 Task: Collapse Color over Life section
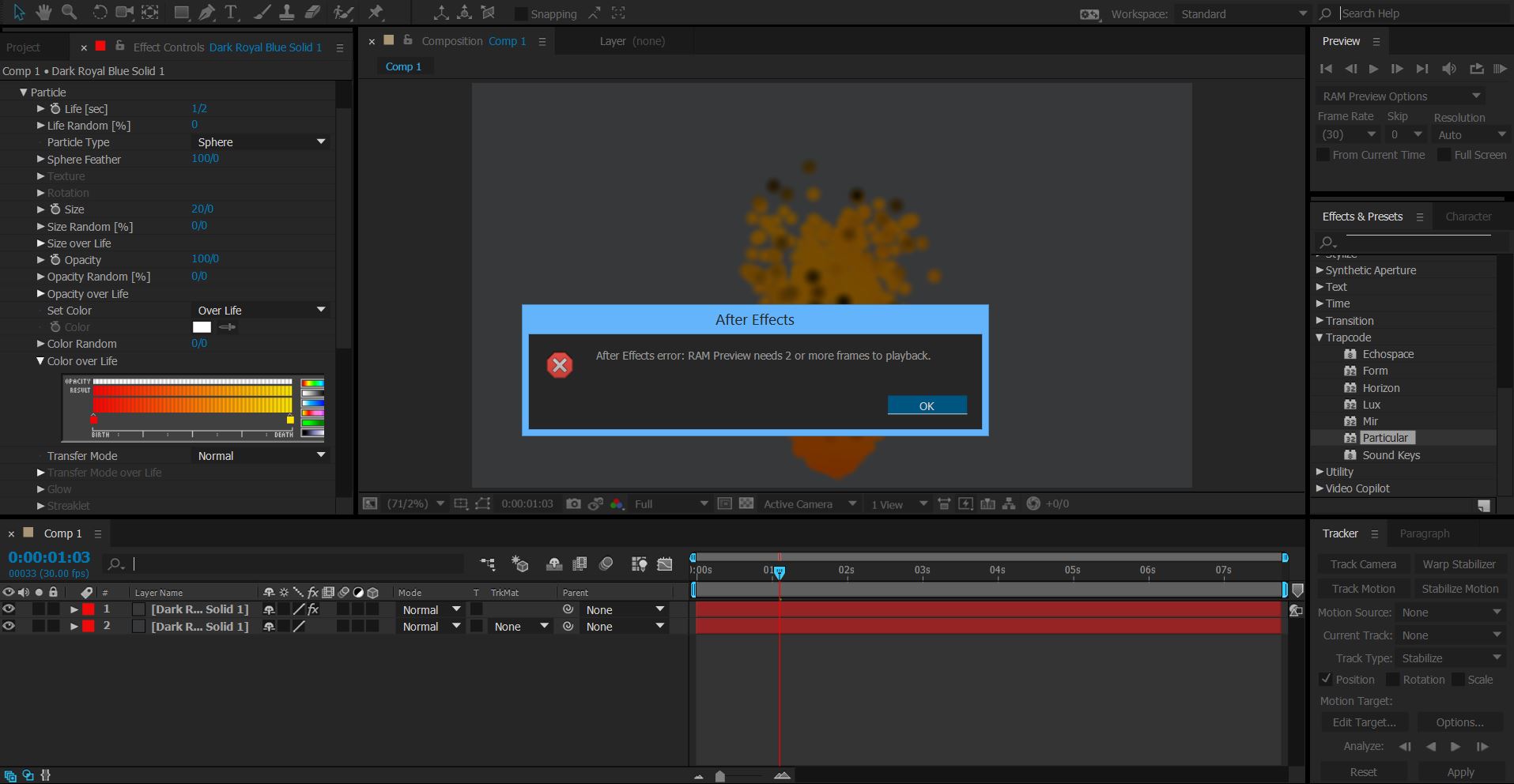click(x=40, y=361)
